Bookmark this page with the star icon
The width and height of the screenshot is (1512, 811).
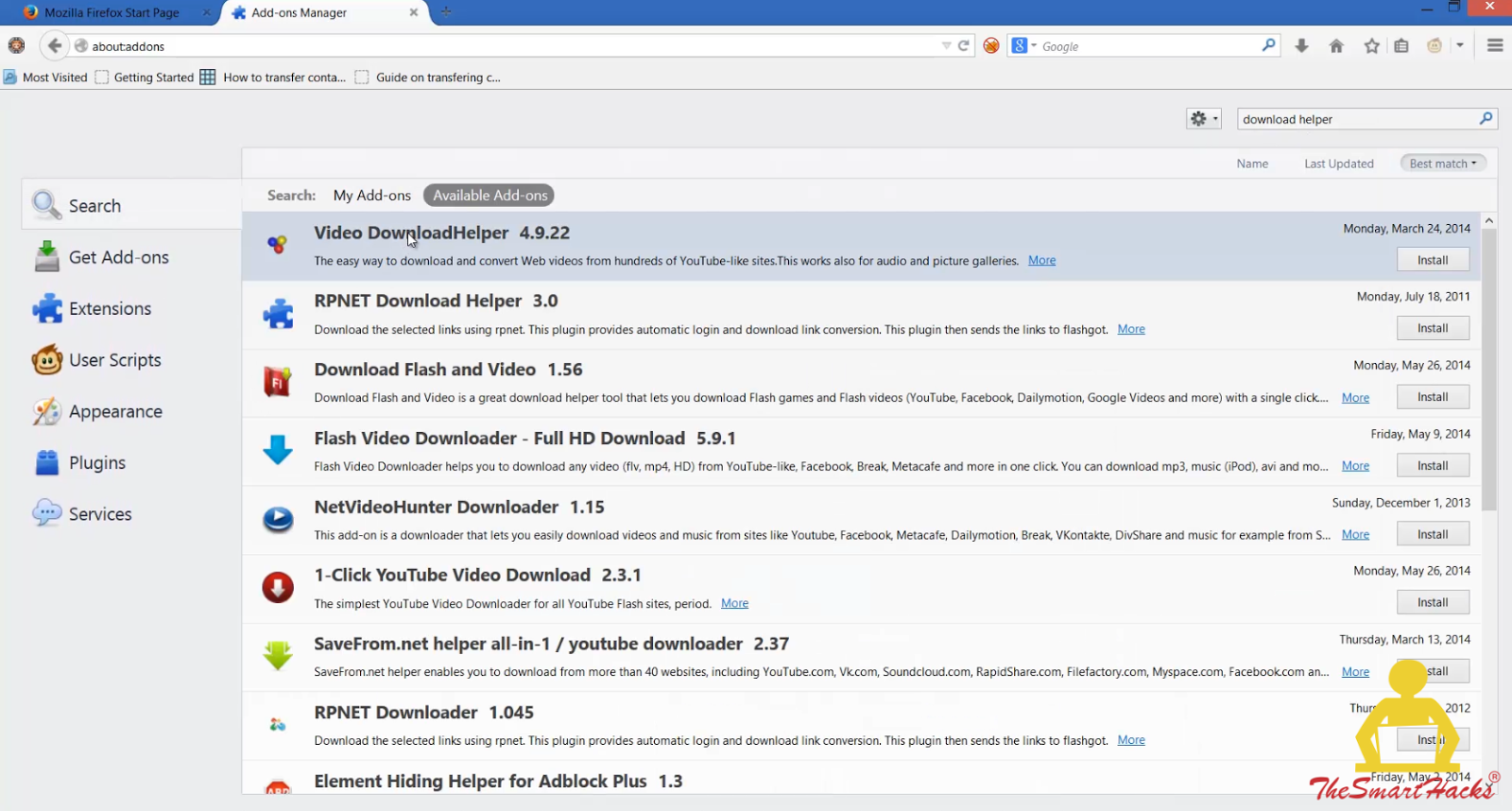[x=1371, y=45]
